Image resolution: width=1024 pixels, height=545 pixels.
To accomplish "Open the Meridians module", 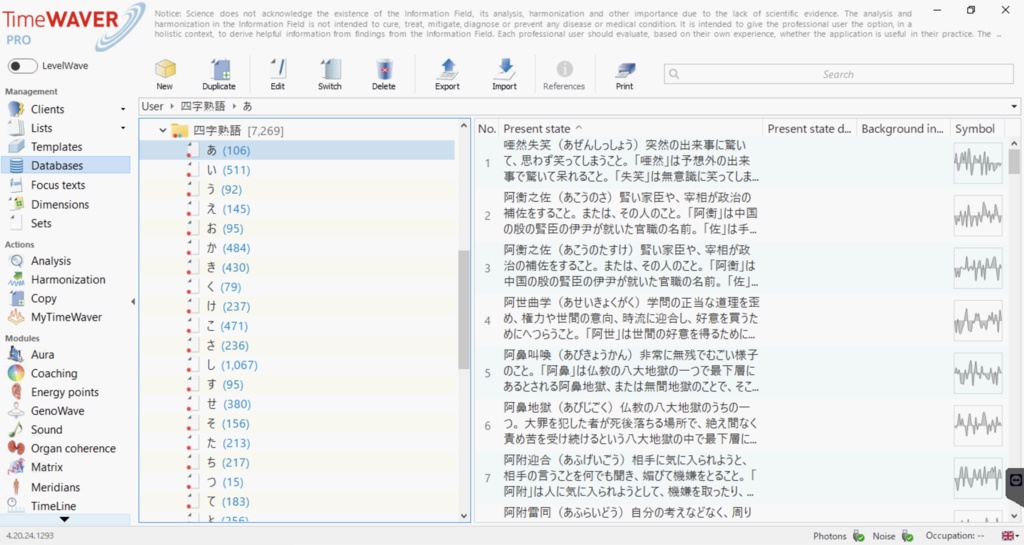I will point(56,487).
